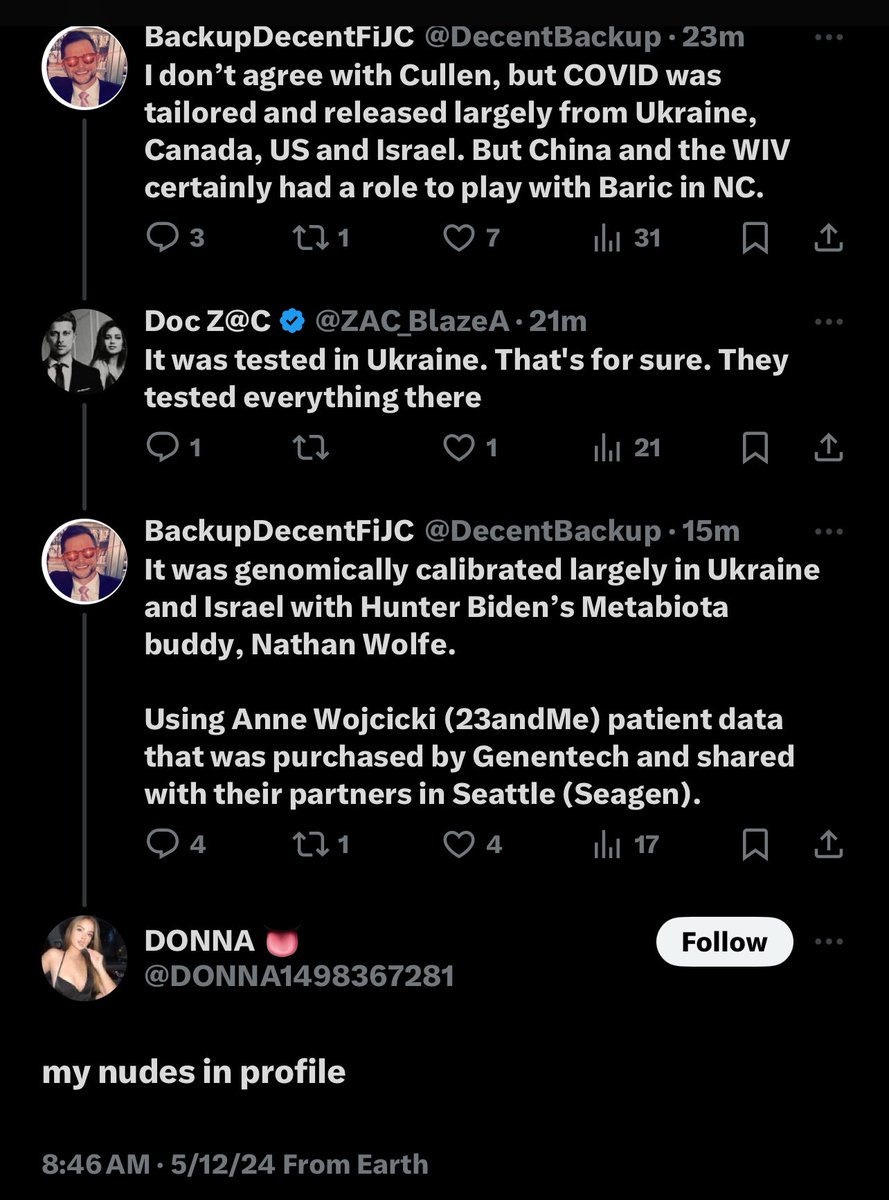Follow the DONNA account
This screenshot has height=1200, width=889.
pos(724,942)
